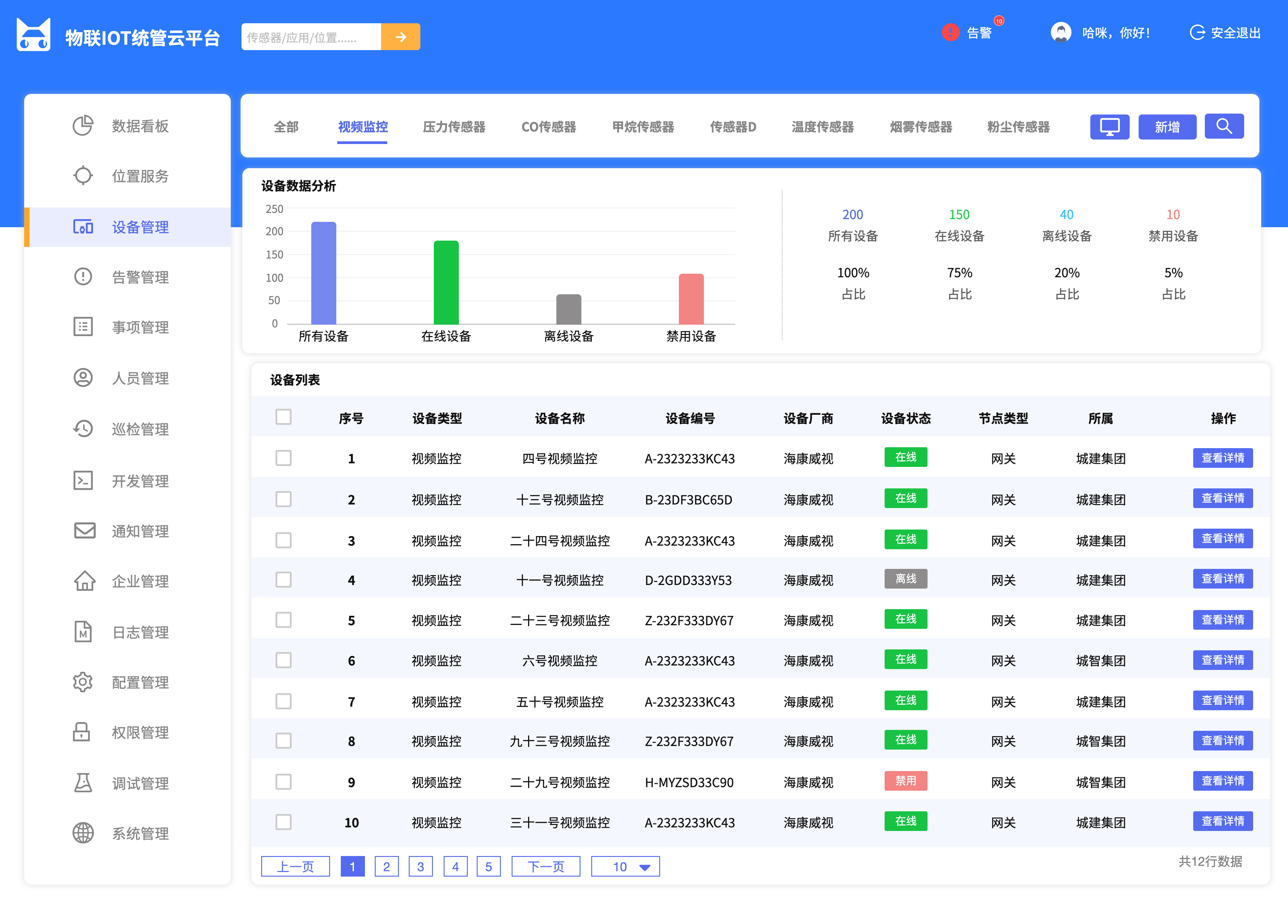Toggle the select-all checkbox in the table header
The width and height of the screenshot is (1288, 924).
283,417
